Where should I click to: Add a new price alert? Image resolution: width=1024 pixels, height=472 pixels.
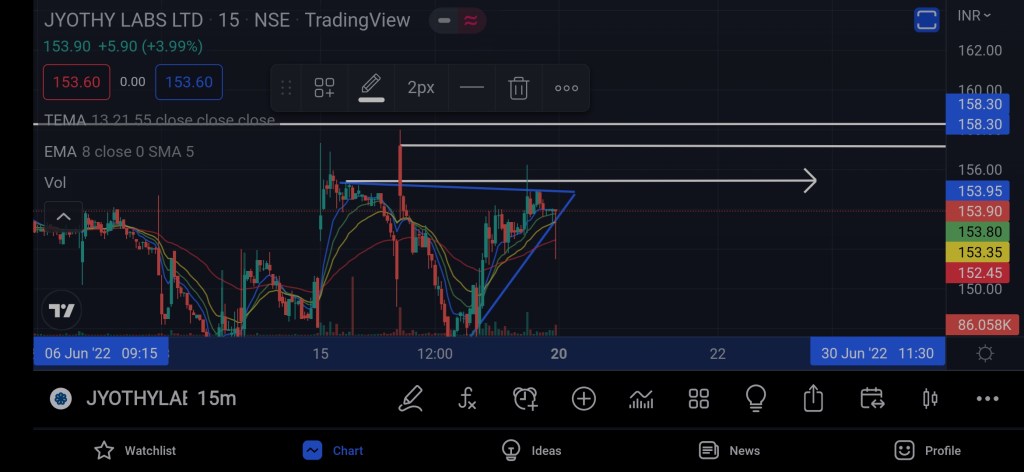click(x=525, y=399)
